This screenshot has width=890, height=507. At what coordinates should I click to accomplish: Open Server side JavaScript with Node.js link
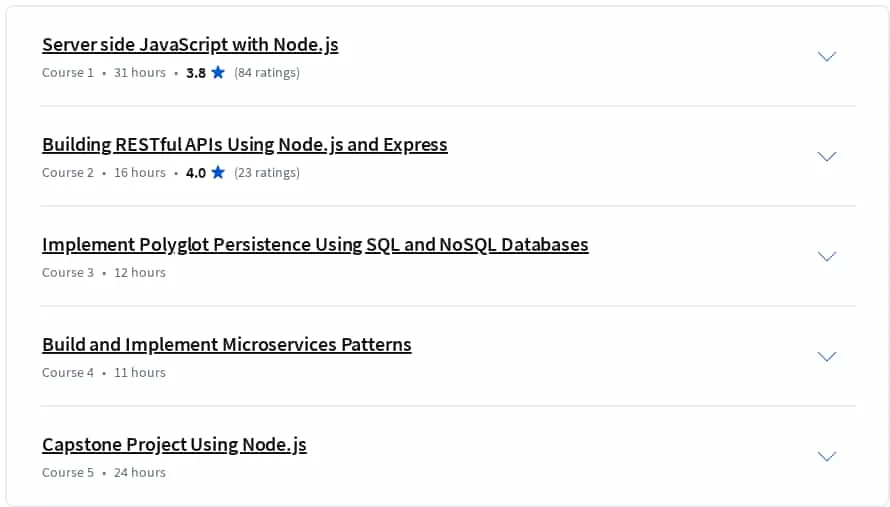[x=190, y=45]
